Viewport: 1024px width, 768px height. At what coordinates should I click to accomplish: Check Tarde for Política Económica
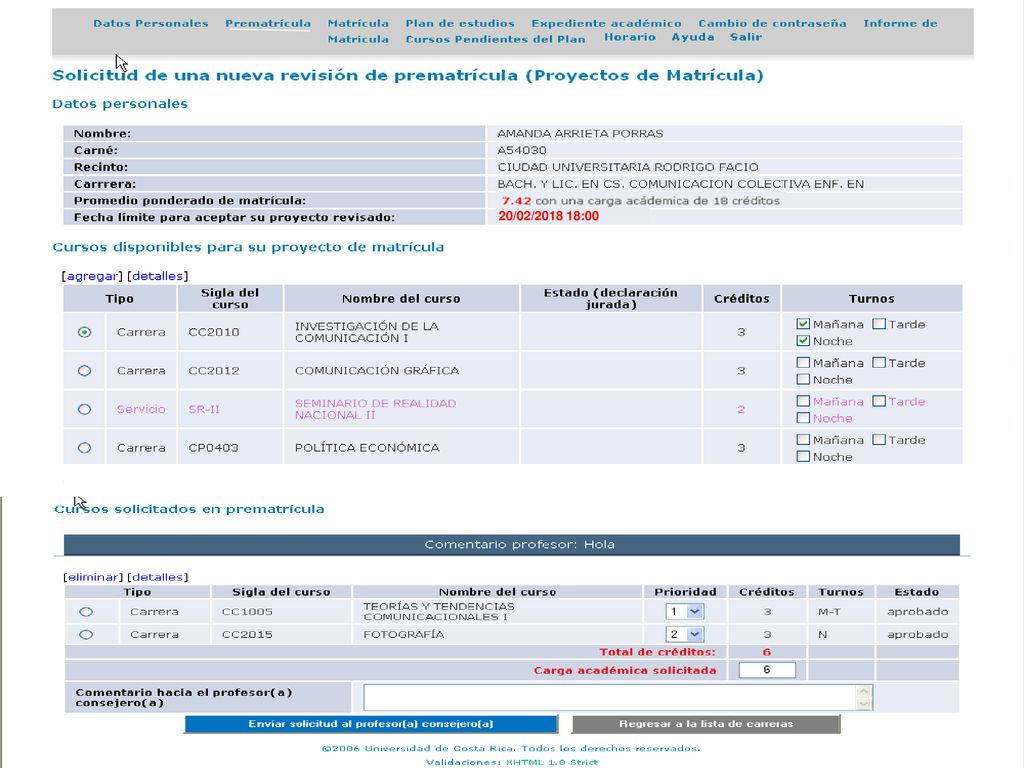[879, 440]
